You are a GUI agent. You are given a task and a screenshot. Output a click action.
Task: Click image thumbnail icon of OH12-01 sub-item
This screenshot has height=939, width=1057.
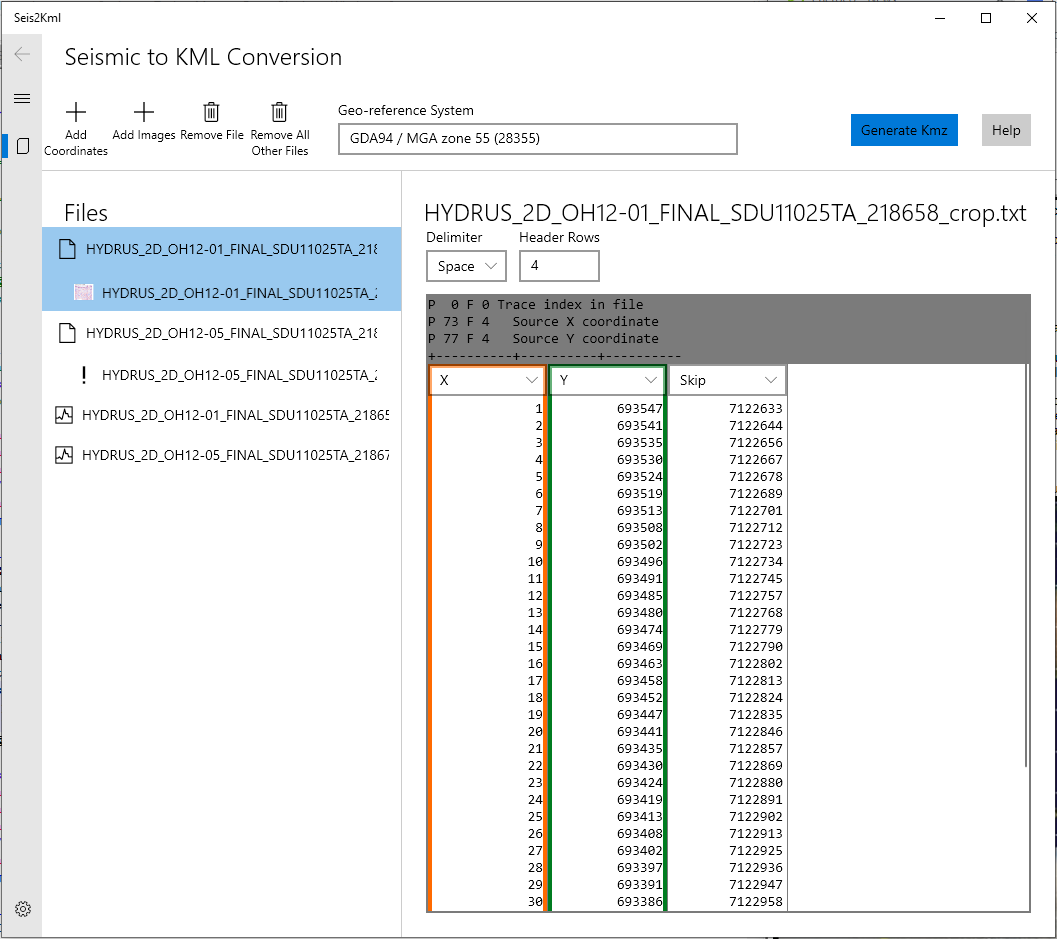tap(84, 292)
